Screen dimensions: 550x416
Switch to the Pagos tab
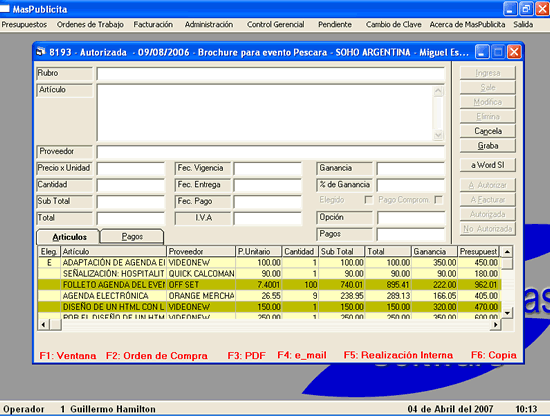[x=132, y=237]
